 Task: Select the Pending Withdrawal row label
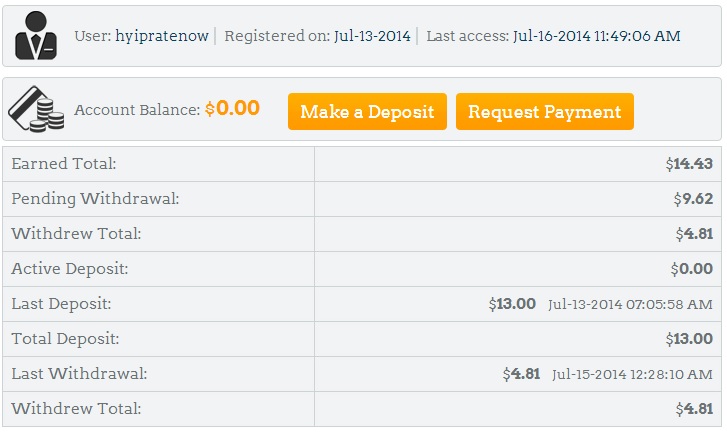coord(95,199)
